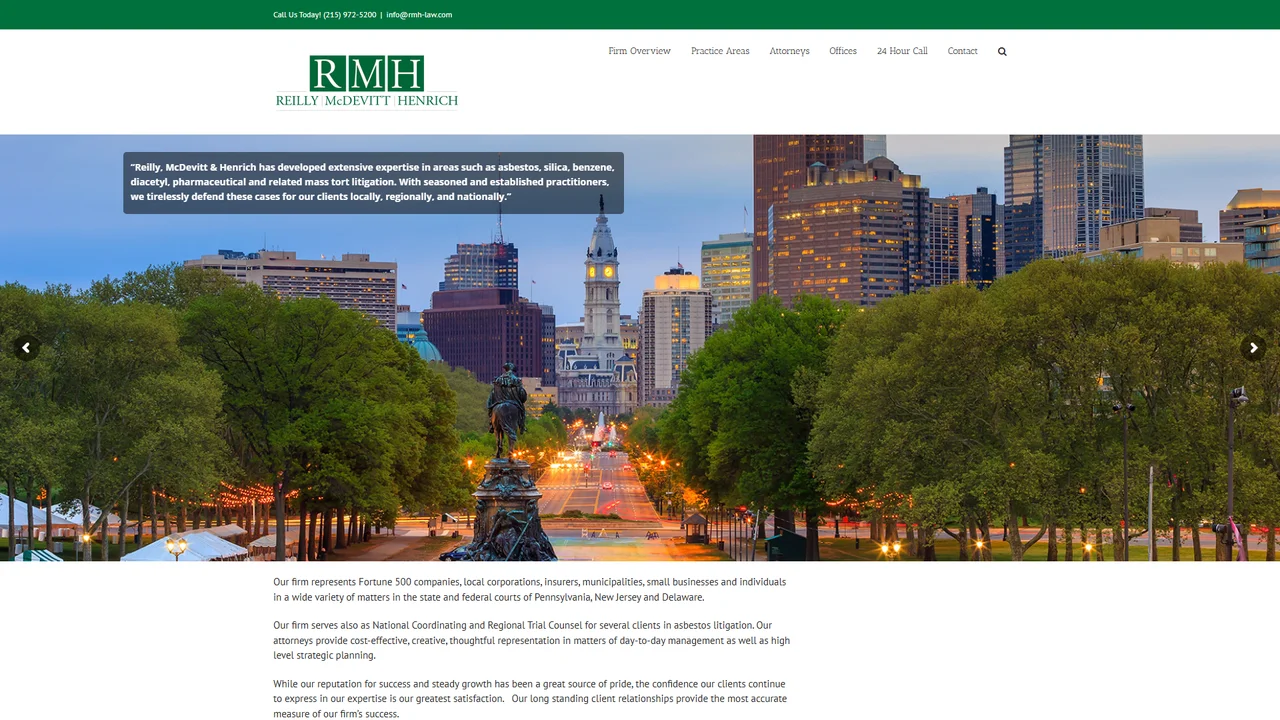Open the search magnifier icon in navigation
The height and width of the screenshot is (720, 1280).
[x=1002, y=51]
